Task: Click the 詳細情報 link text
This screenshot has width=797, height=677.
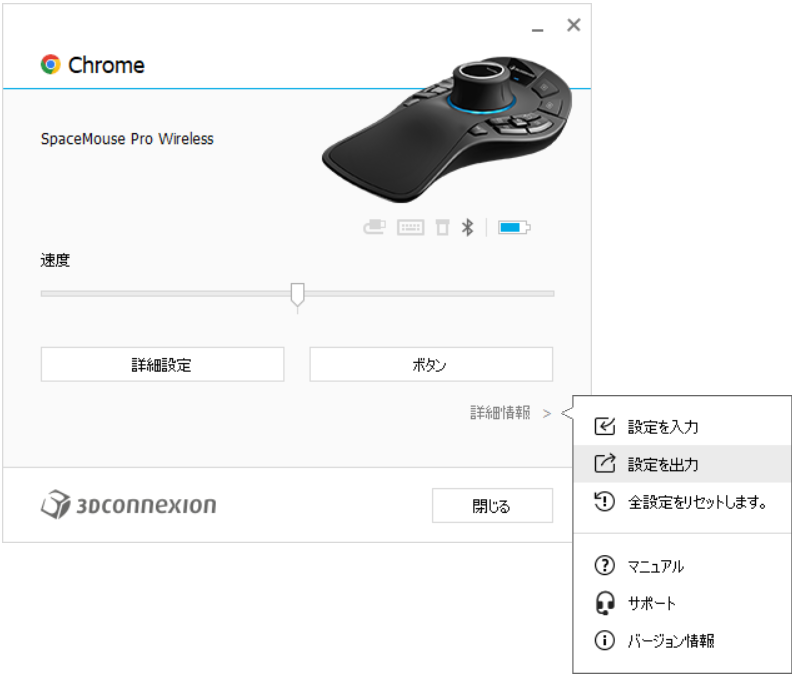Action: (x=500, y=412)
